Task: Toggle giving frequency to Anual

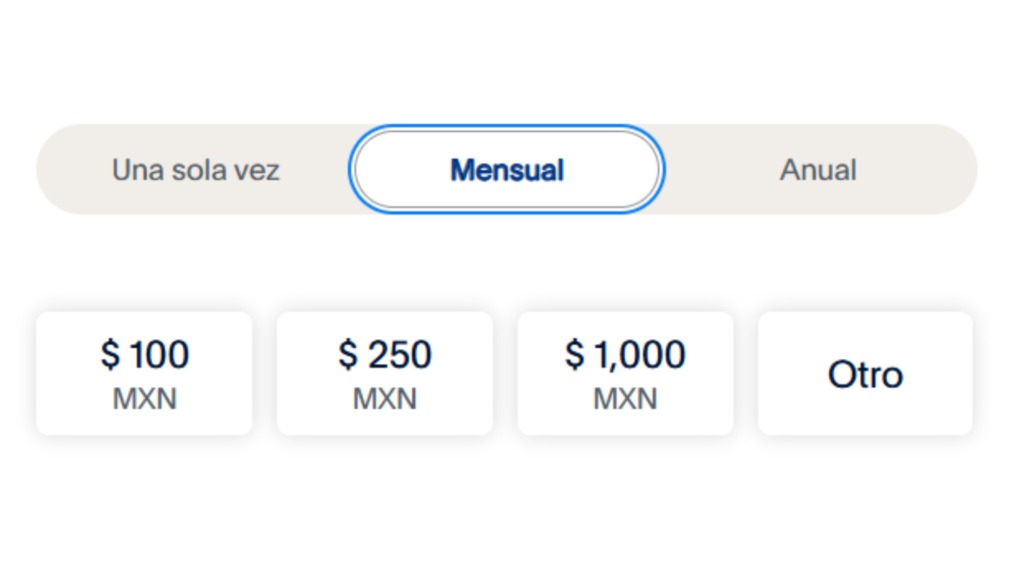Action: click(x=818, y=170)
